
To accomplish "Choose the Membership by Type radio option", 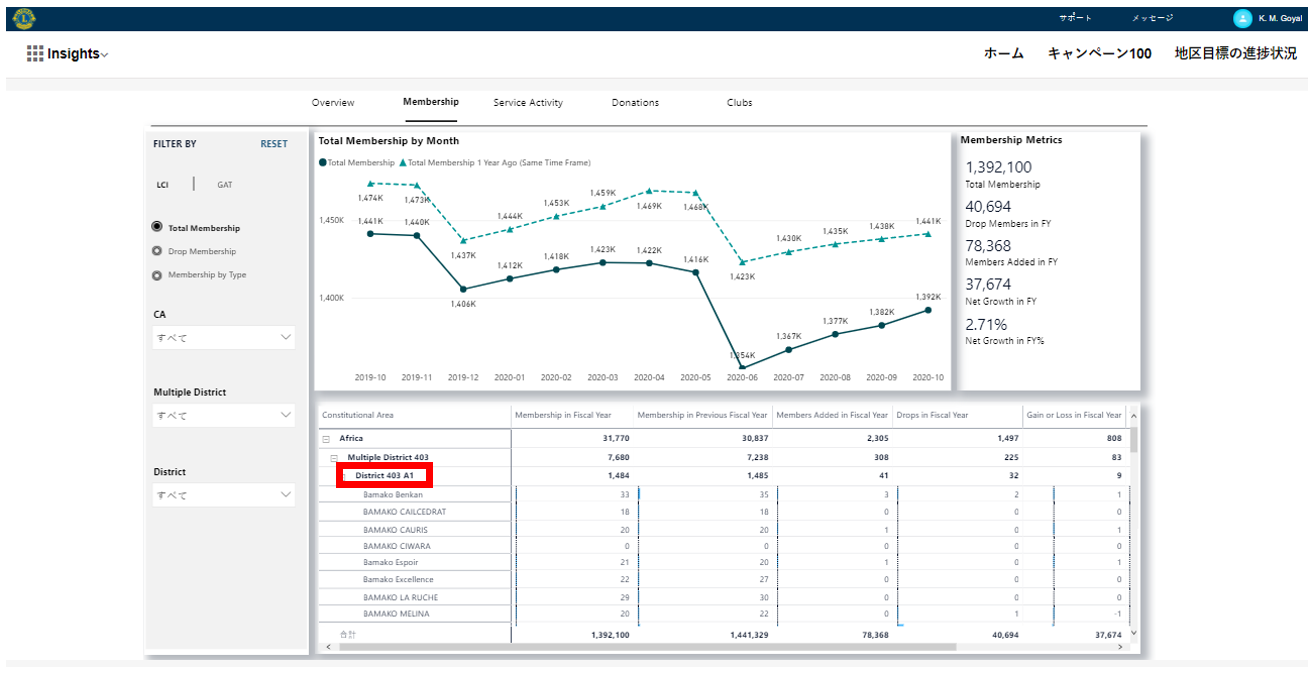I will pyautogui.click(x=157, y=275).
